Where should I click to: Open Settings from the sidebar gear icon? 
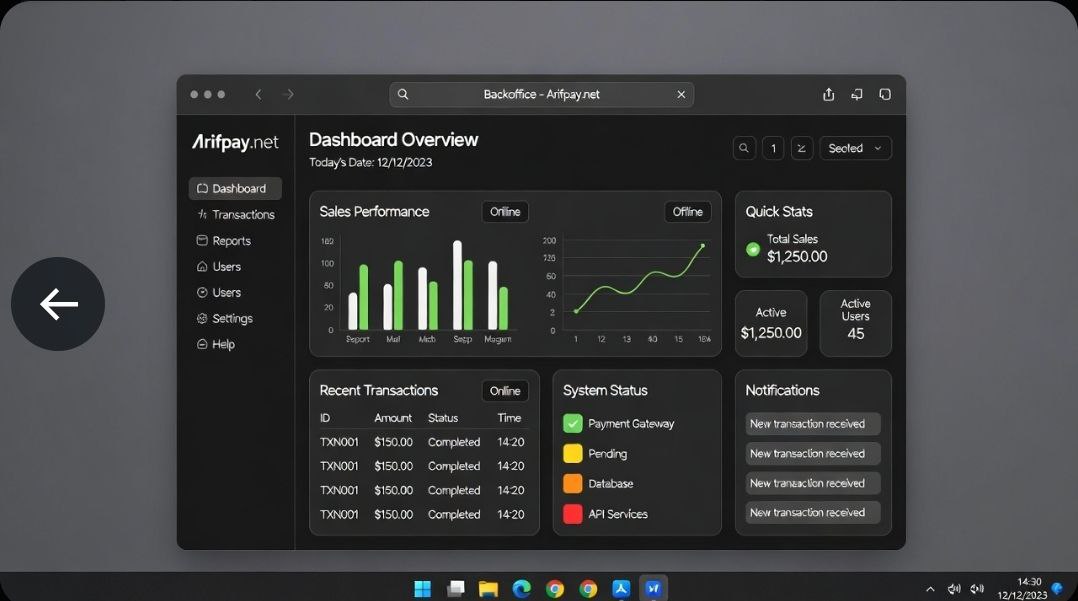point(202,318)
